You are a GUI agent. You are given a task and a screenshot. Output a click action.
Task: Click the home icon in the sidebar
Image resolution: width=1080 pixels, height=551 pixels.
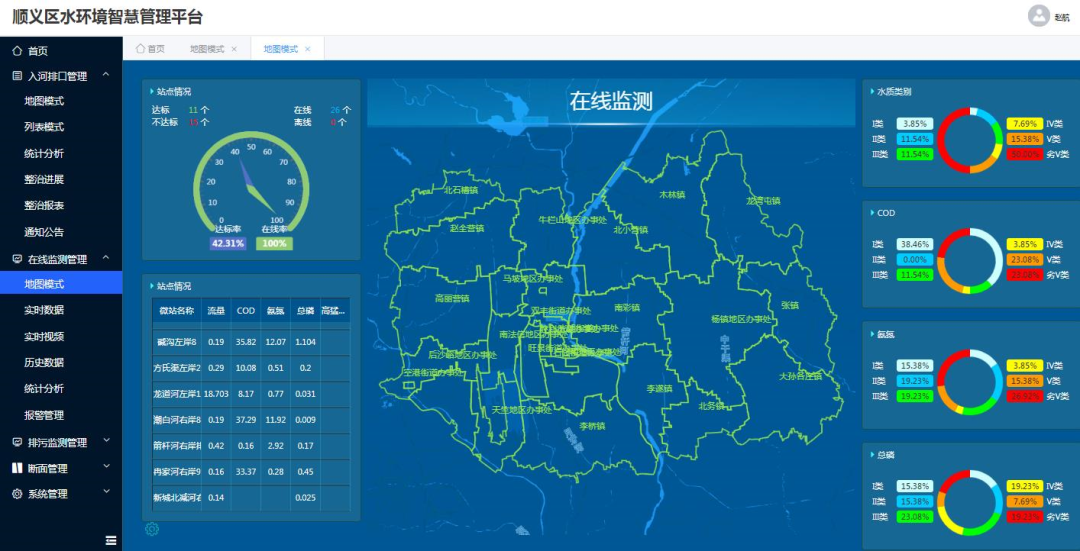[x=17, y=51]
